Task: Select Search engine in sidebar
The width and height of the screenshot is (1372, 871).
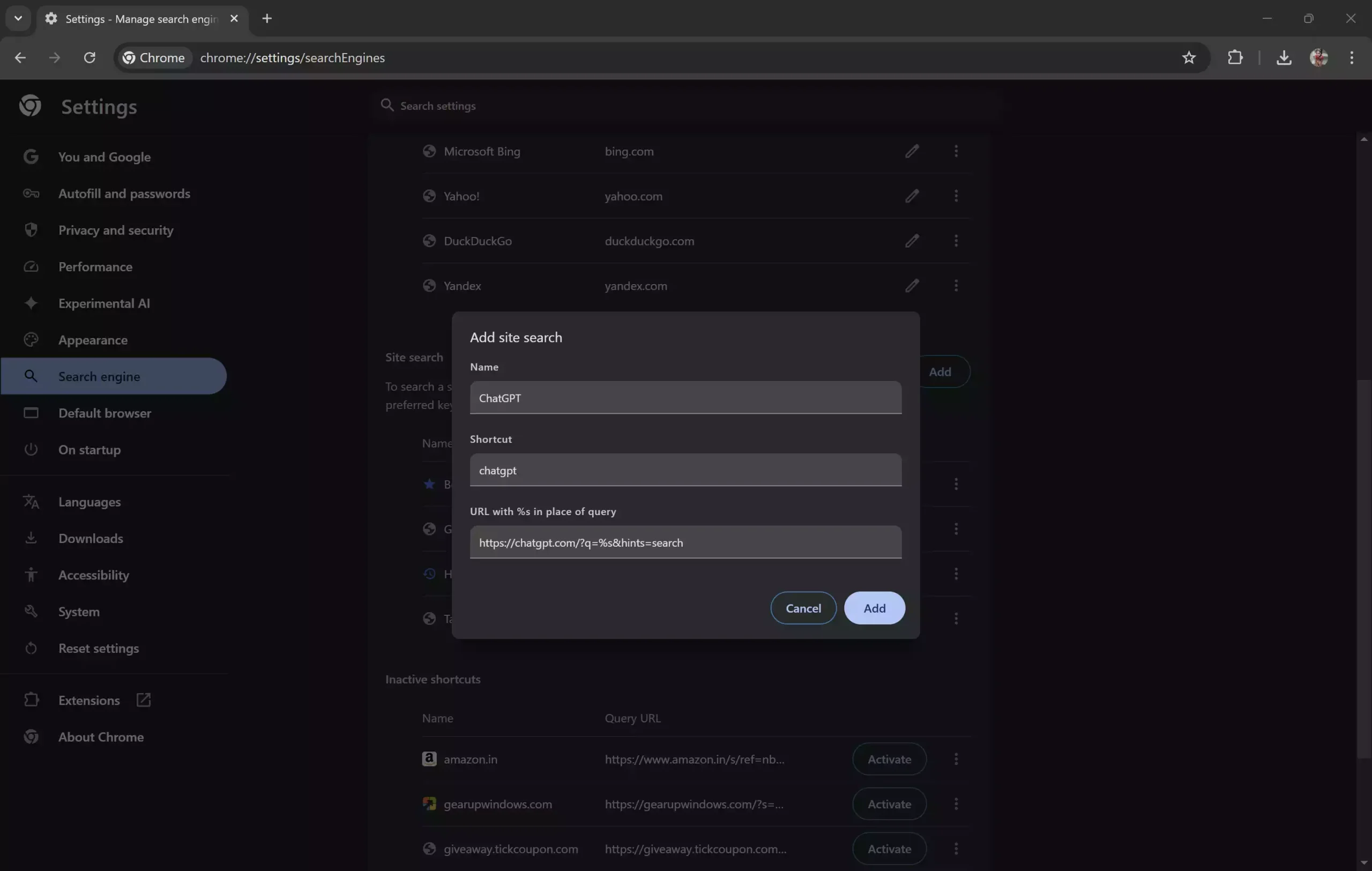Action: point(114,376)
